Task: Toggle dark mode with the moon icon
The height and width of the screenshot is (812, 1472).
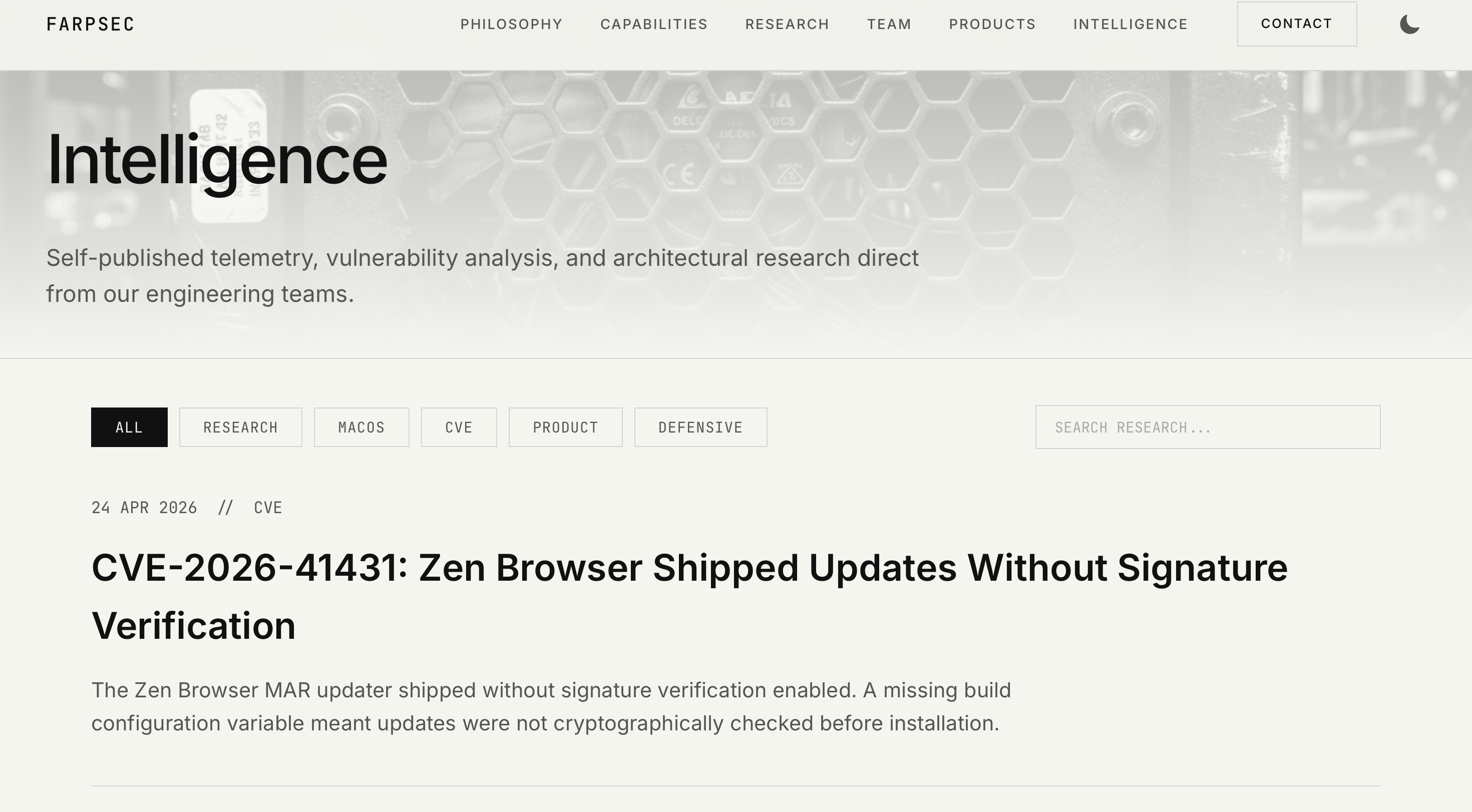Action: pos(1410,24)
